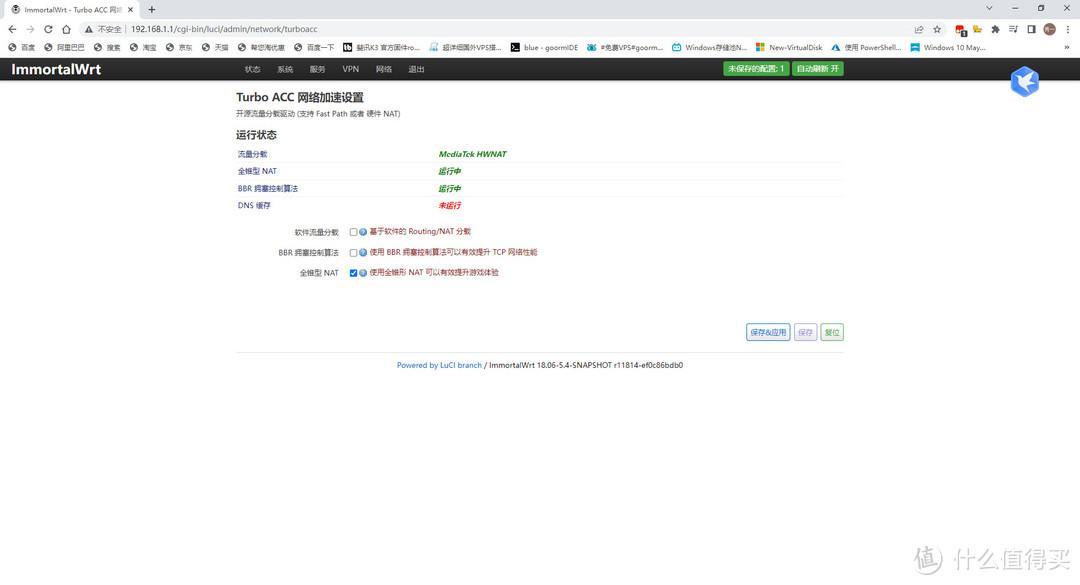Open the Windows存储池 bookmark
The height and width of the screenshot is (585, 1080).
pos(709,48)
